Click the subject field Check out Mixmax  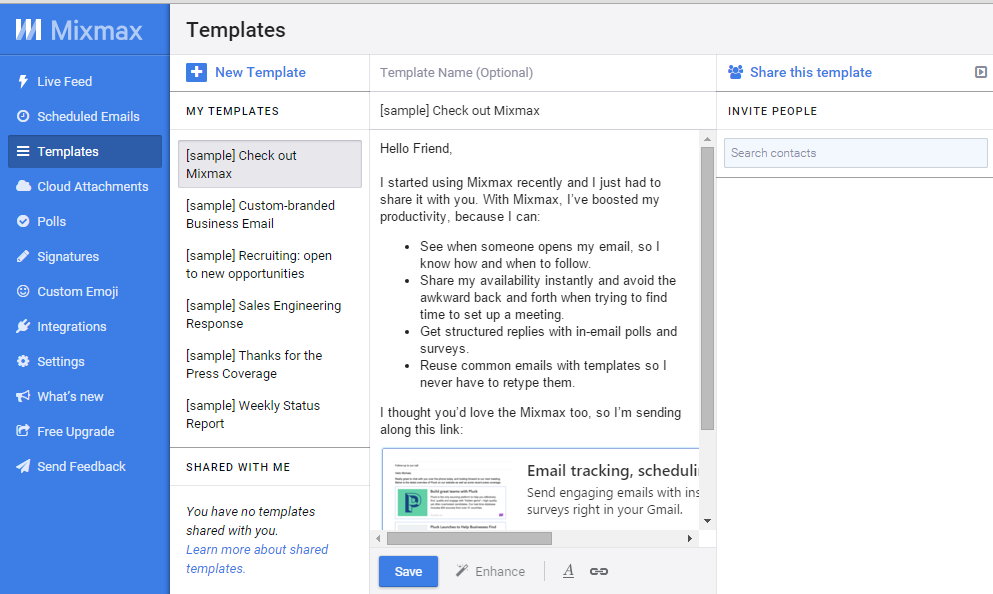(x=543, y=110)
